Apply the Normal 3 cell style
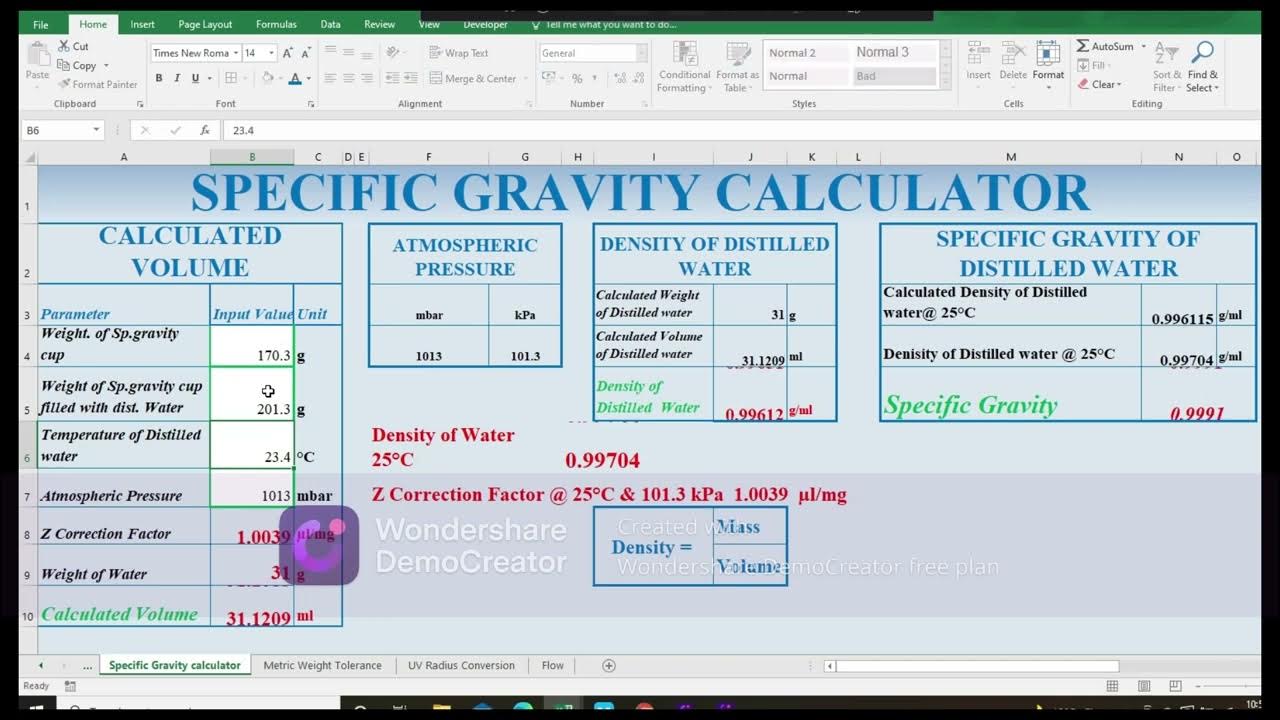The width and height of the screenshot is (1280, 720). (894, 53)
